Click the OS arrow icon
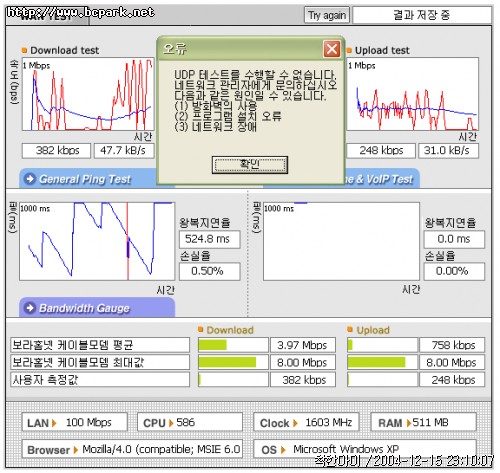Image resolution: width=500 pixels, height=473 pixels. 283,450
